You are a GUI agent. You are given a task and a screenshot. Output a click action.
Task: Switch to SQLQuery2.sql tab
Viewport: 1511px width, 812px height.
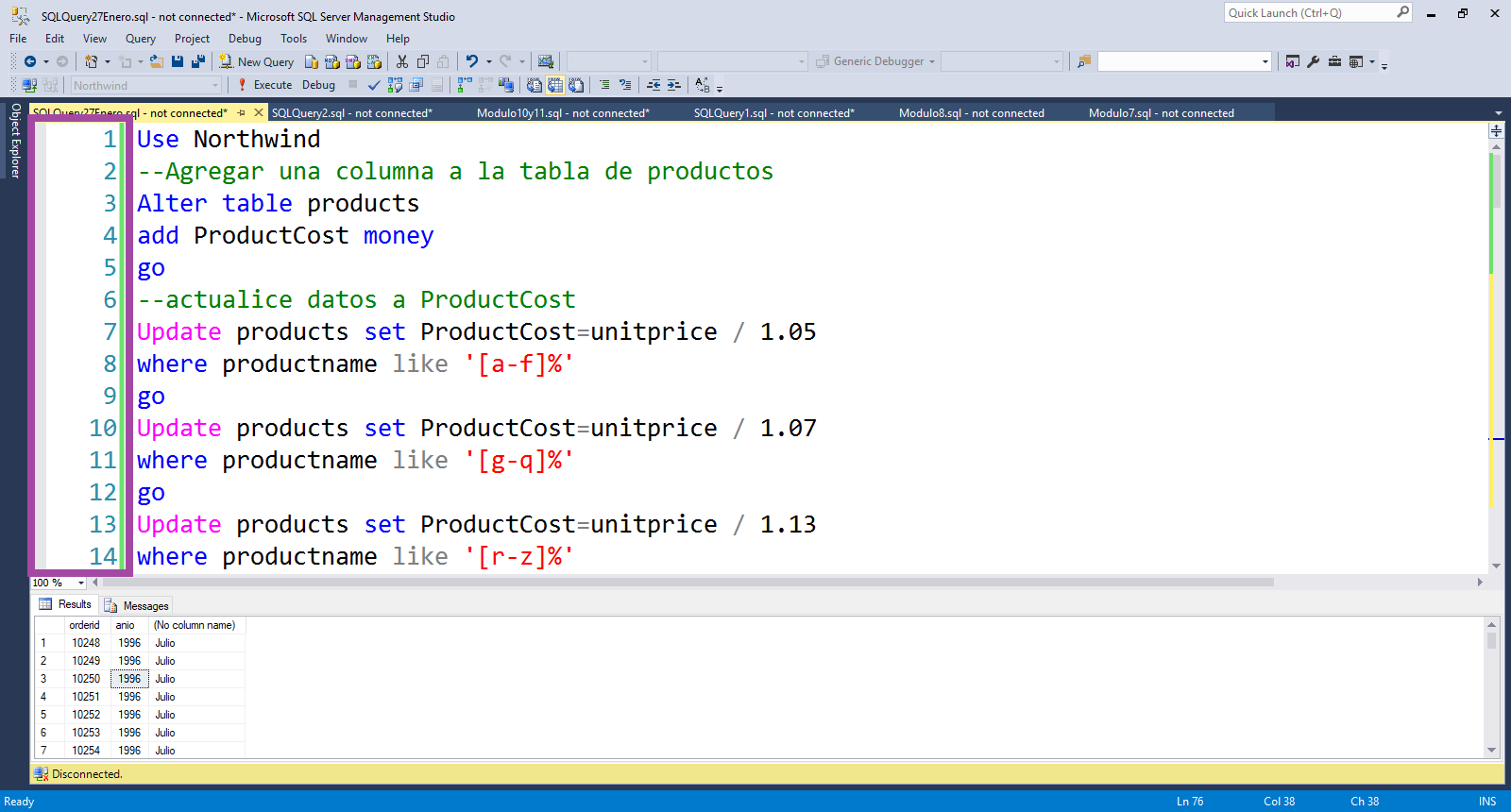tap(352, 112)
